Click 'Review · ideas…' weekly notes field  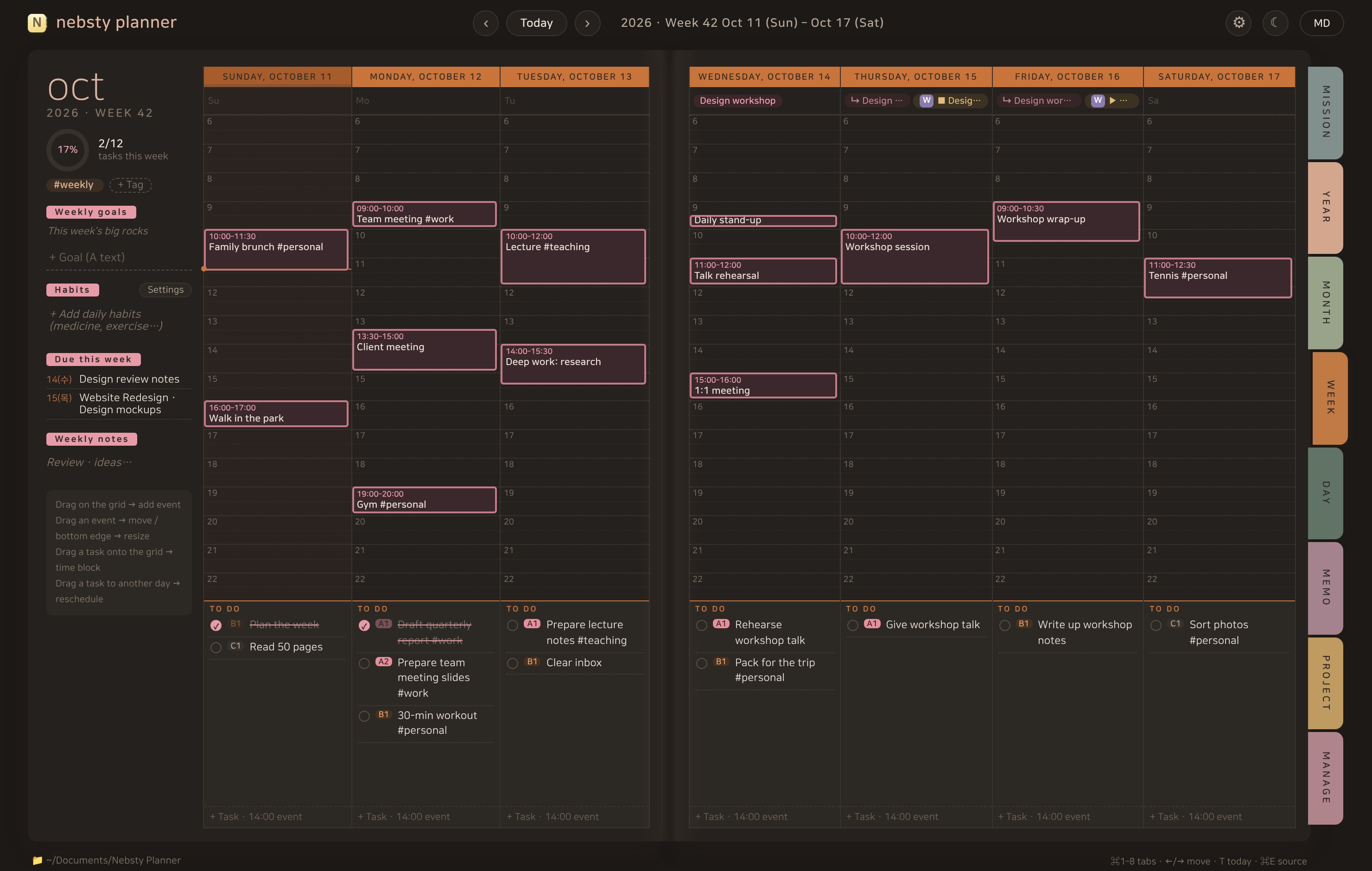tap(119, 462)
